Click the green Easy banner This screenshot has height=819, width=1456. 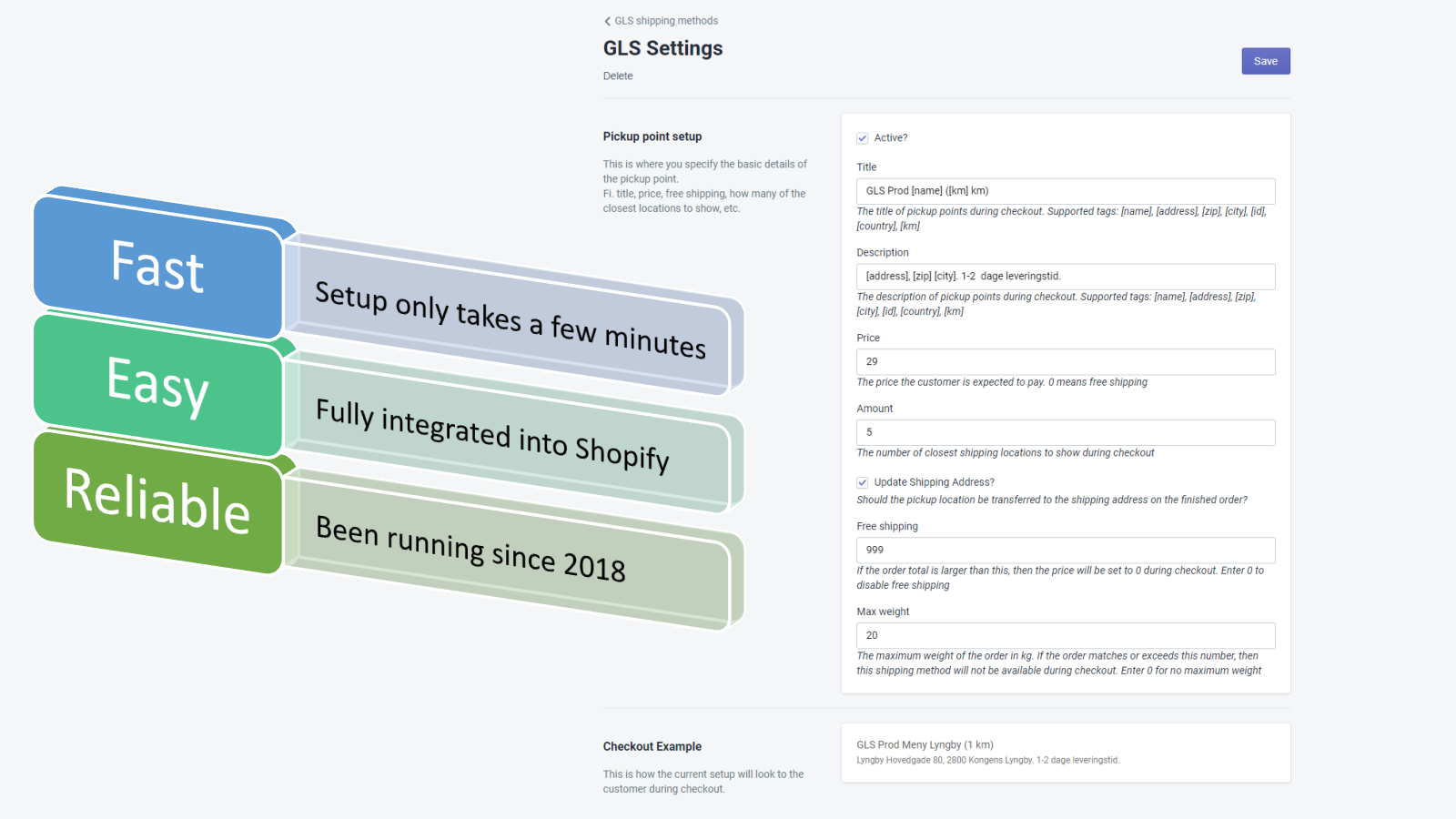point(157,384)
